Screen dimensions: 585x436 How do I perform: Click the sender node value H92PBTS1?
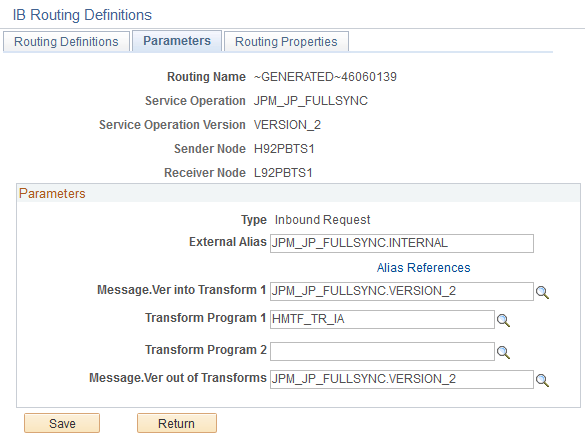[x=284, y=149]
